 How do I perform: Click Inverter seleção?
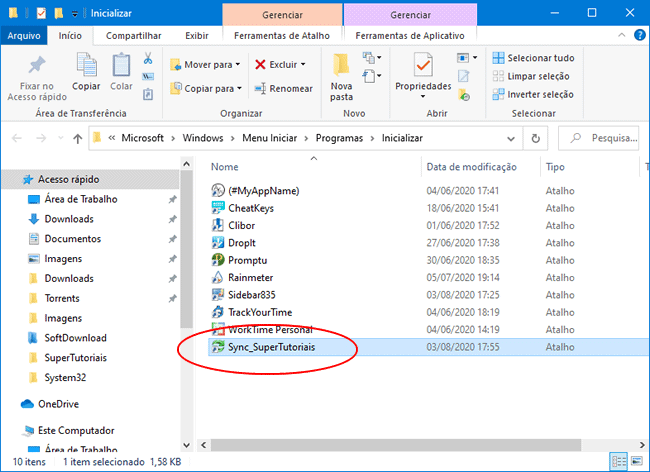[x=533, y=94]
